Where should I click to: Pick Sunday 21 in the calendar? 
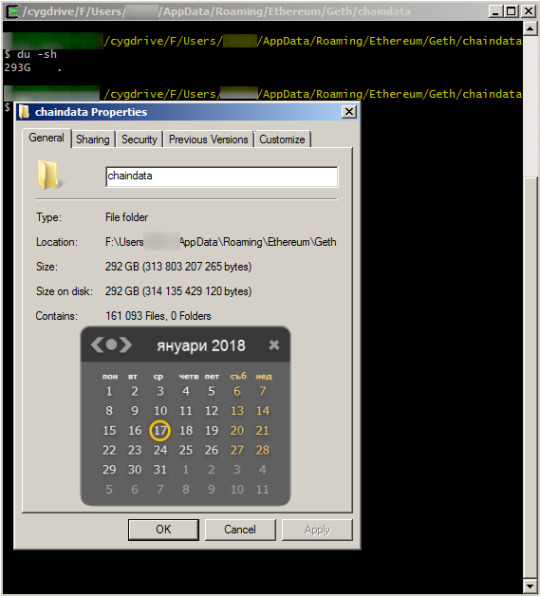[263, 431]
